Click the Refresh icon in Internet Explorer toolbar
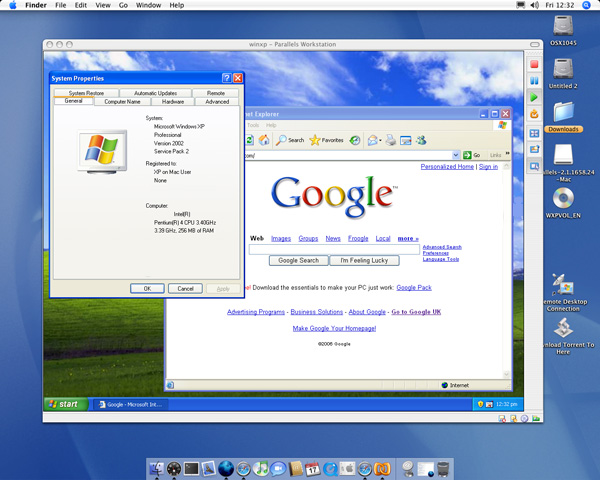 click(x=249, y=140)
